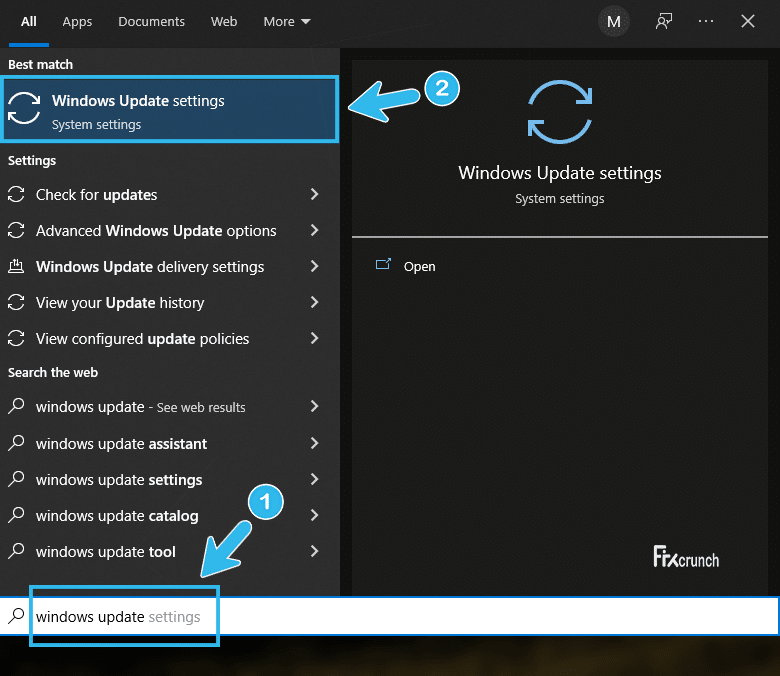Click the large Windows Update icon in the preview pane

(560, 112)
